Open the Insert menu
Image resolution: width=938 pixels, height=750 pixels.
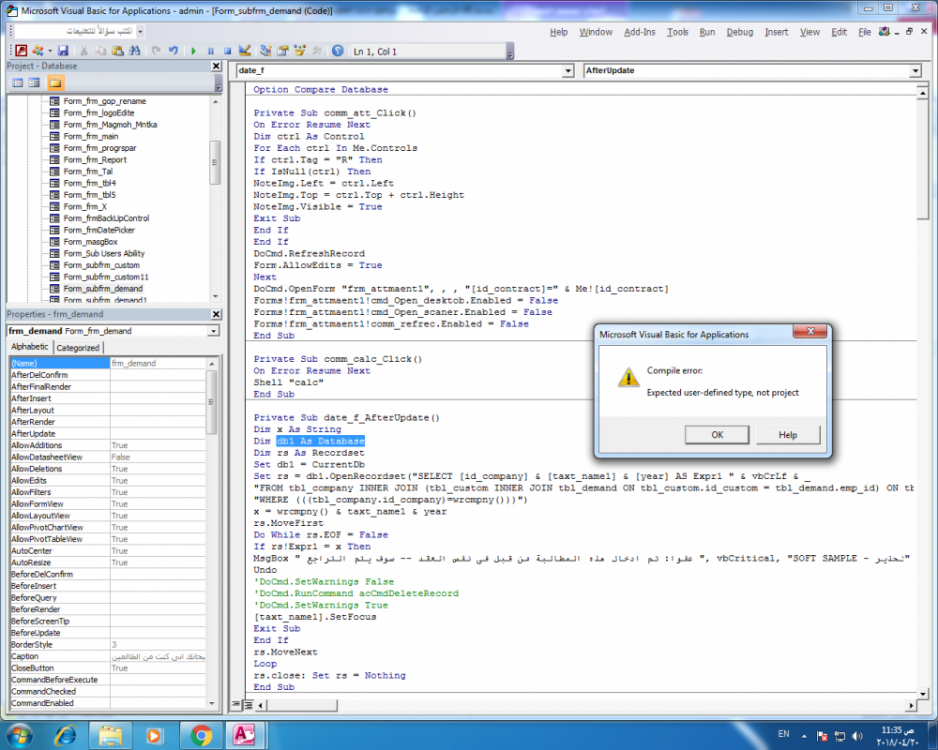(x=776, y=32)
